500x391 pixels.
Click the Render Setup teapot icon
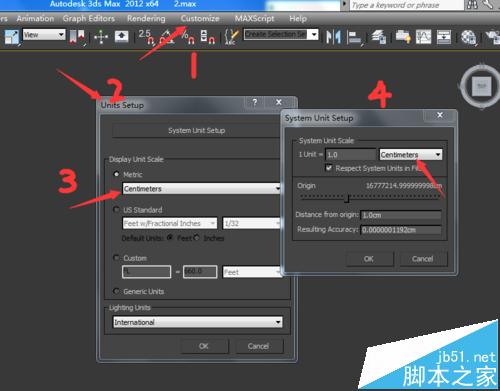point(493,37)
